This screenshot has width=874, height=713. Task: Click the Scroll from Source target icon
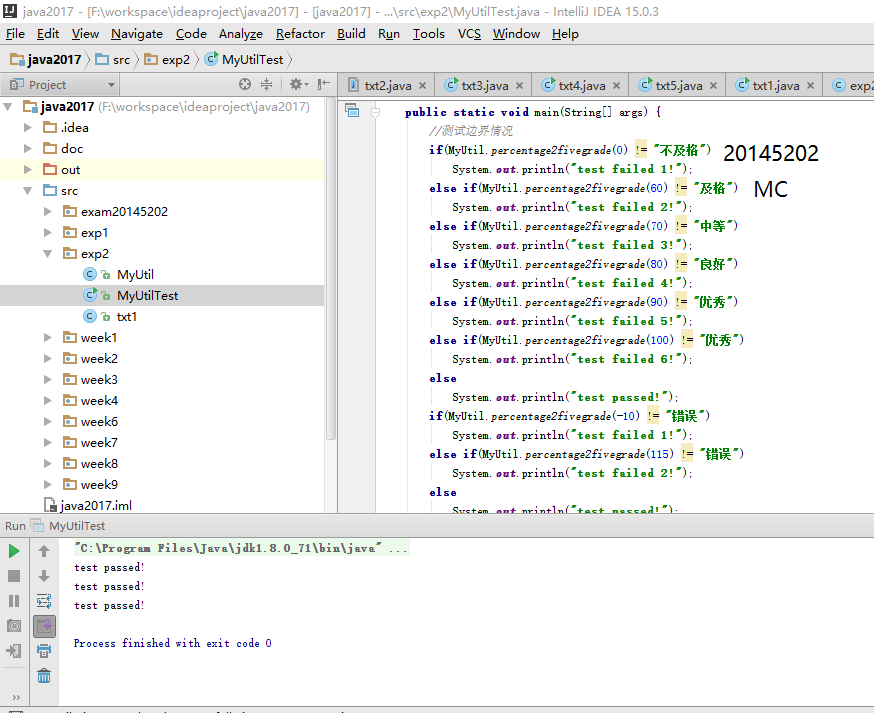245,84
